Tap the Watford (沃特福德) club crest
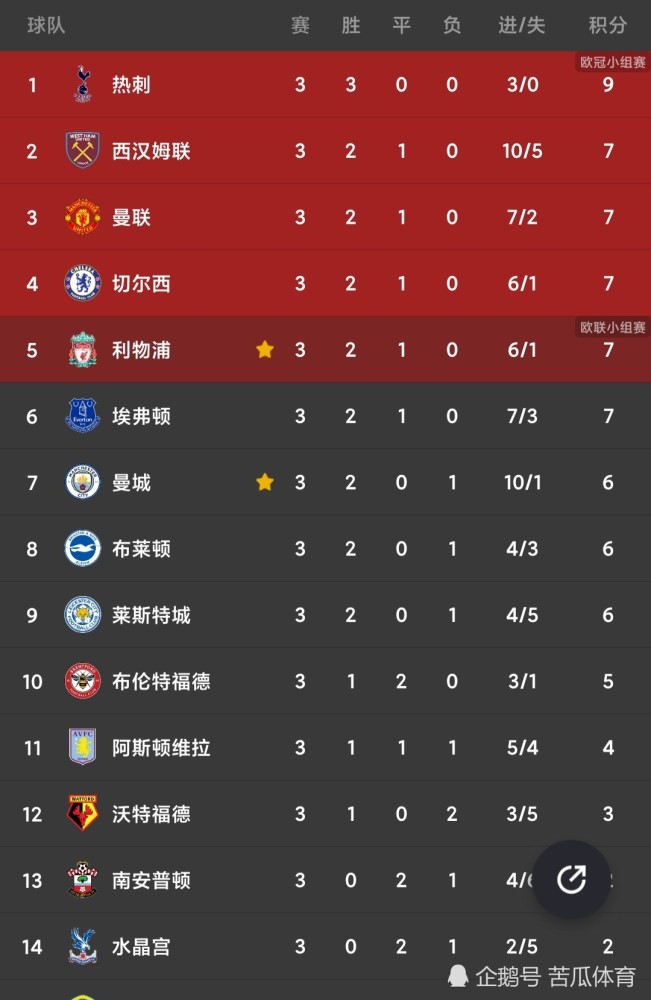 point(83,813)
